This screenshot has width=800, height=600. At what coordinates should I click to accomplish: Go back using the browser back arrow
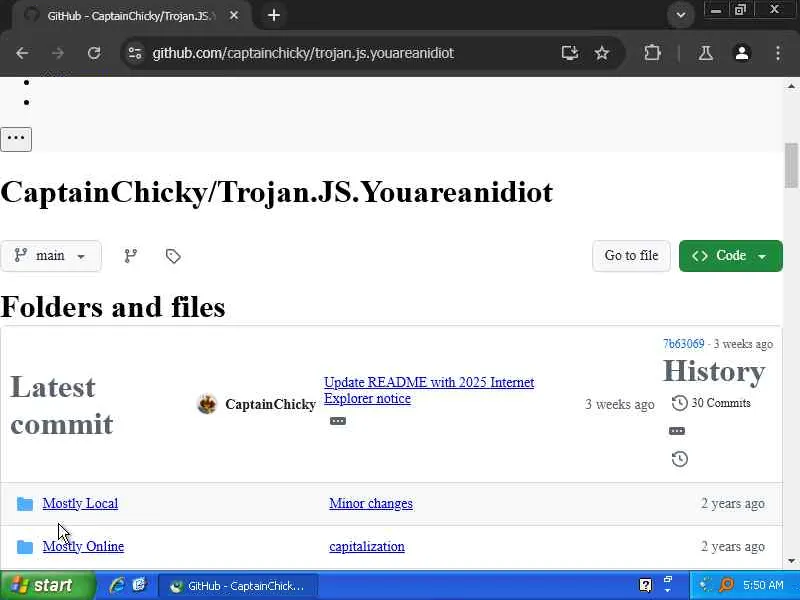click(x=22, y=53)
